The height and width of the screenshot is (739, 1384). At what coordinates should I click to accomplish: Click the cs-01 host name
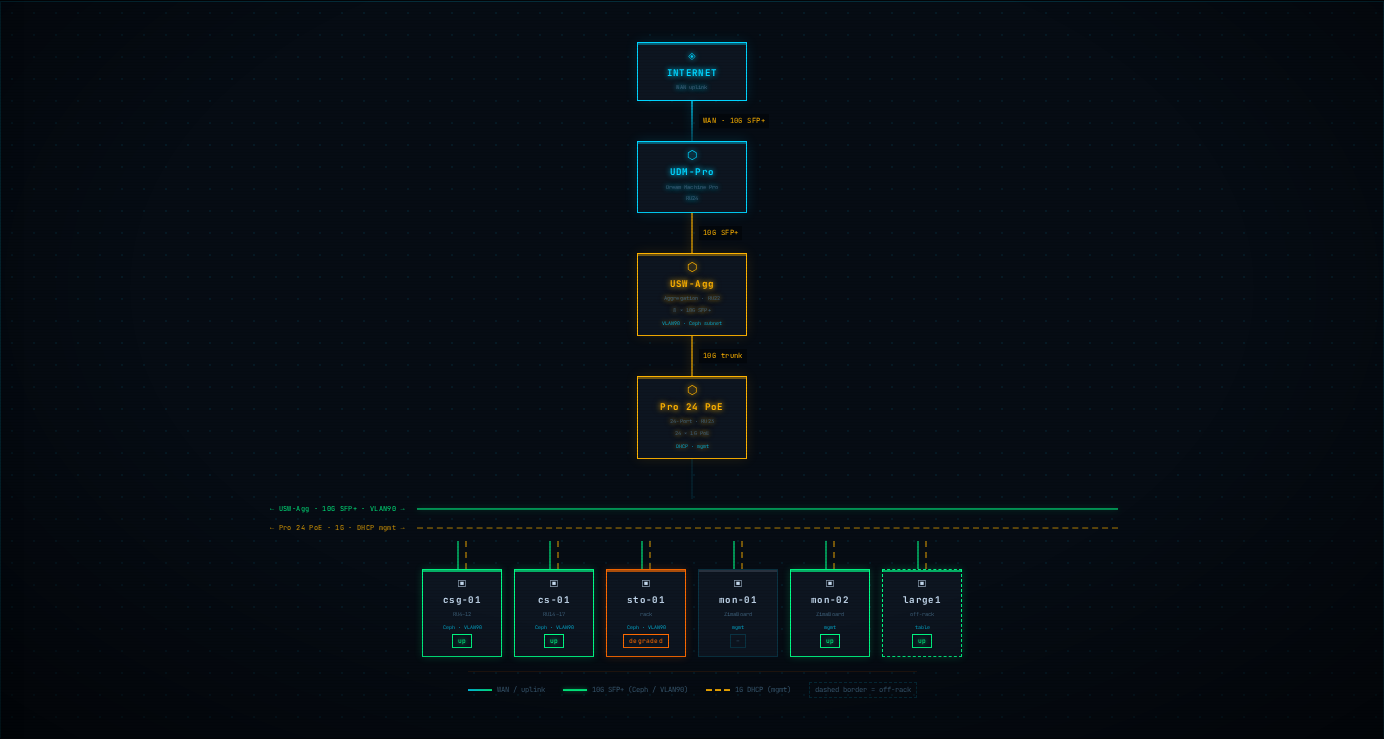point(554,600)
